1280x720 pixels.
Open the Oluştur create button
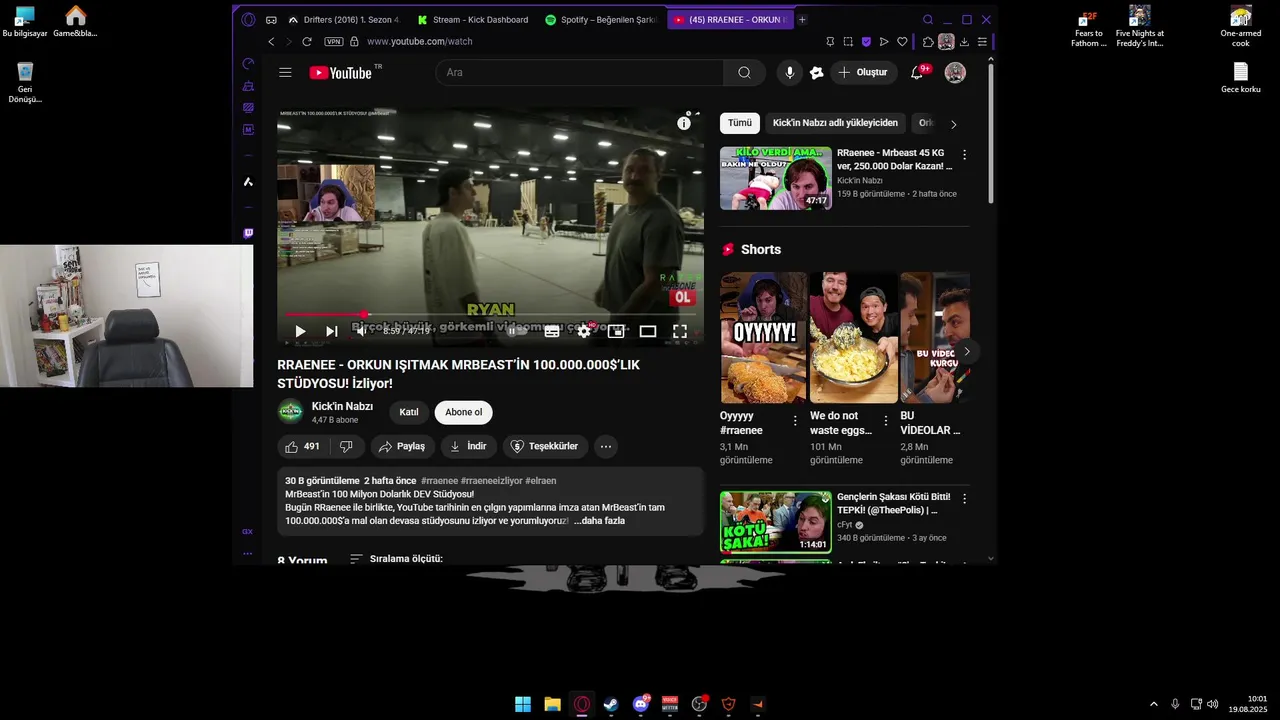point(864,72)
